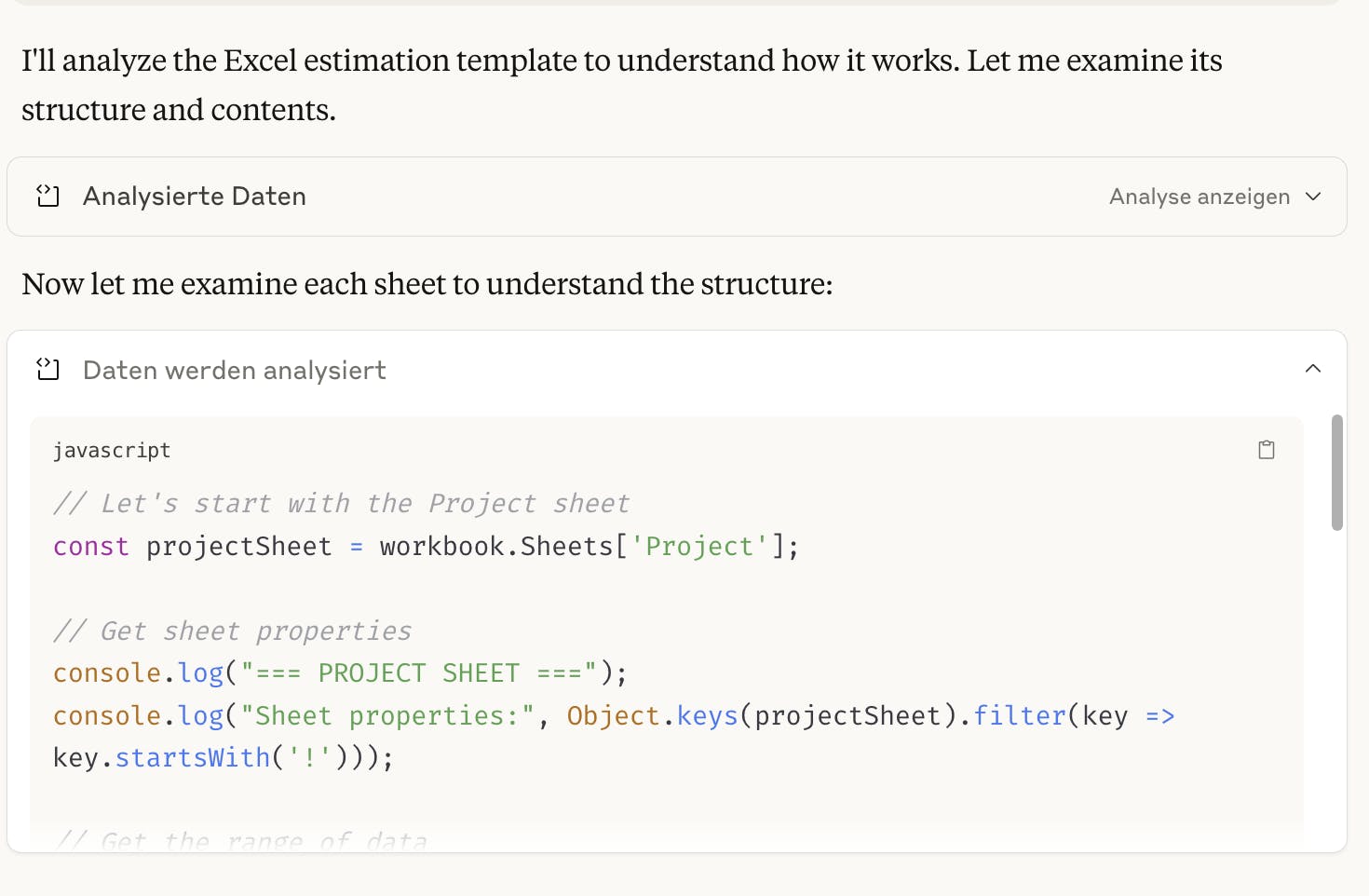Click the startsWith method in the code
The height and width of the screenshot is (896, 1369).
[x=193, y=758]
